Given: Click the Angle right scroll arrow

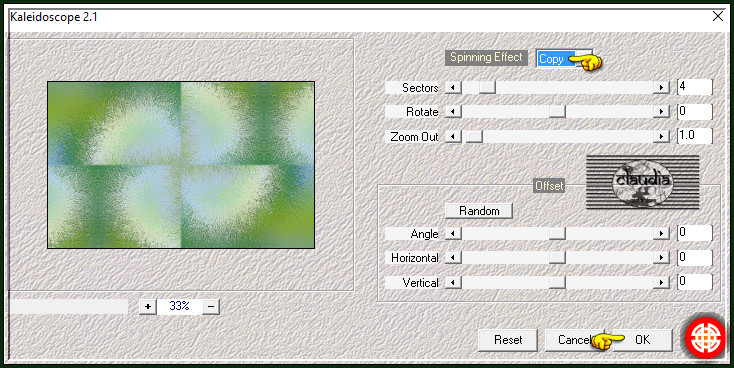Looking at the screenshot, I should (661, 233).
